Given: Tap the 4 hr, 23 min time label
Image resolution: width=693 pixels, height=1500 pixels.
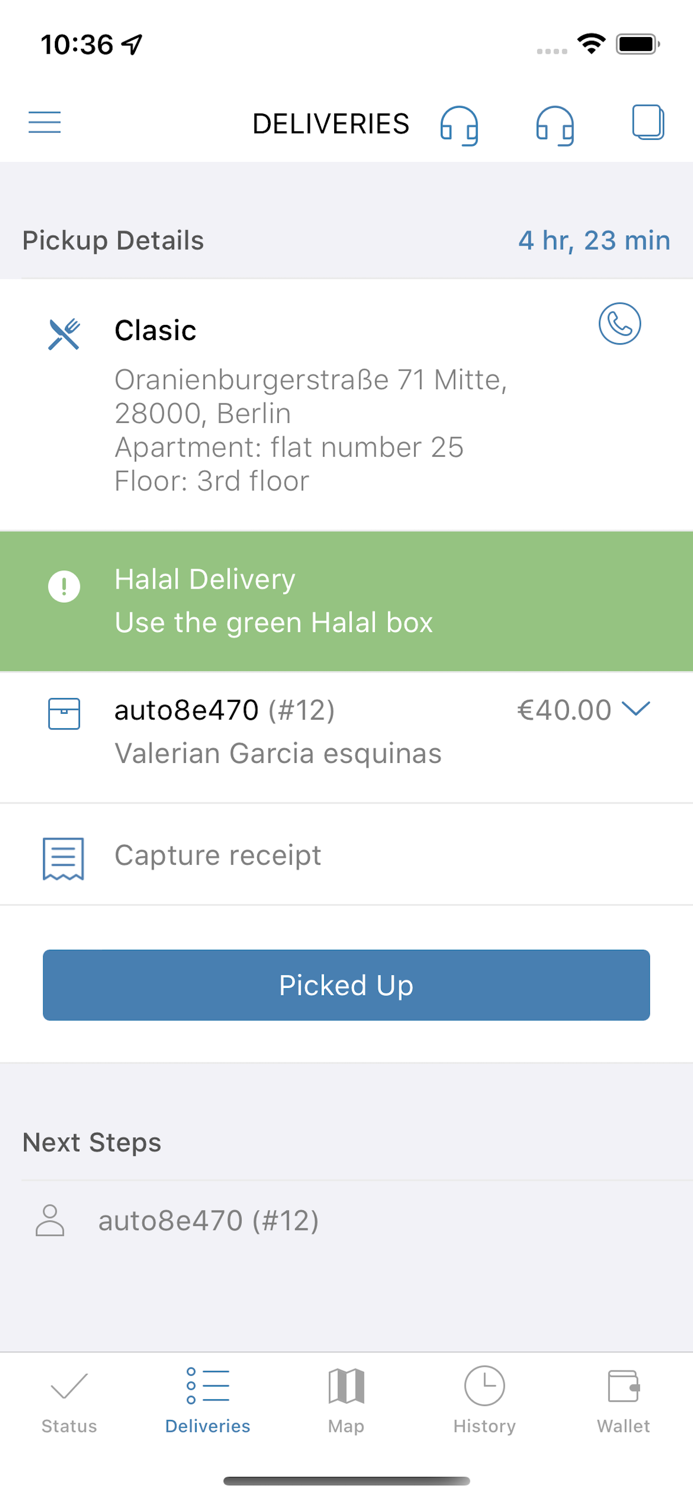Looking at the screenshot, I should (x=594, y=240).
